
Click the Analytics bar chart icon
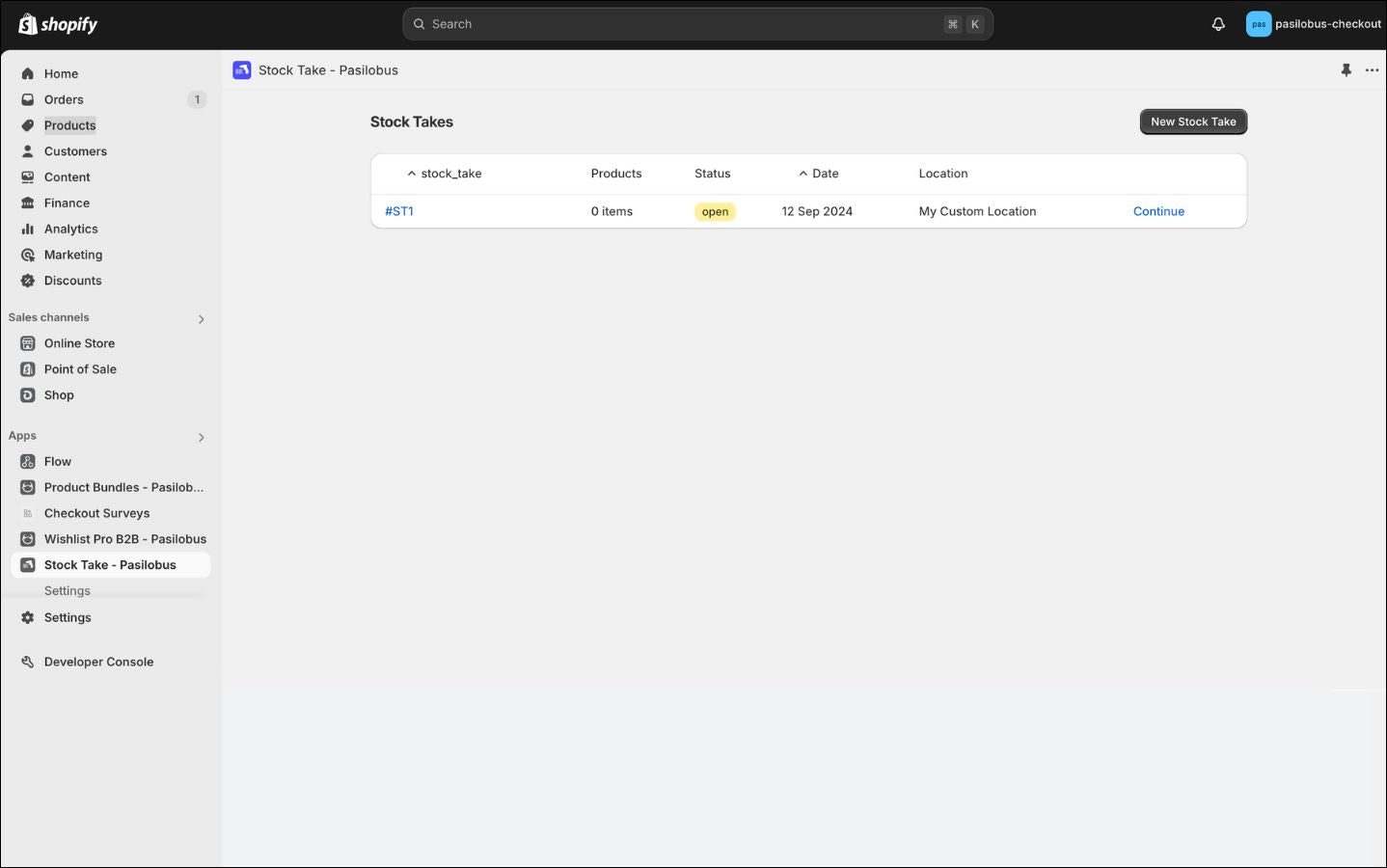(28, 229)
